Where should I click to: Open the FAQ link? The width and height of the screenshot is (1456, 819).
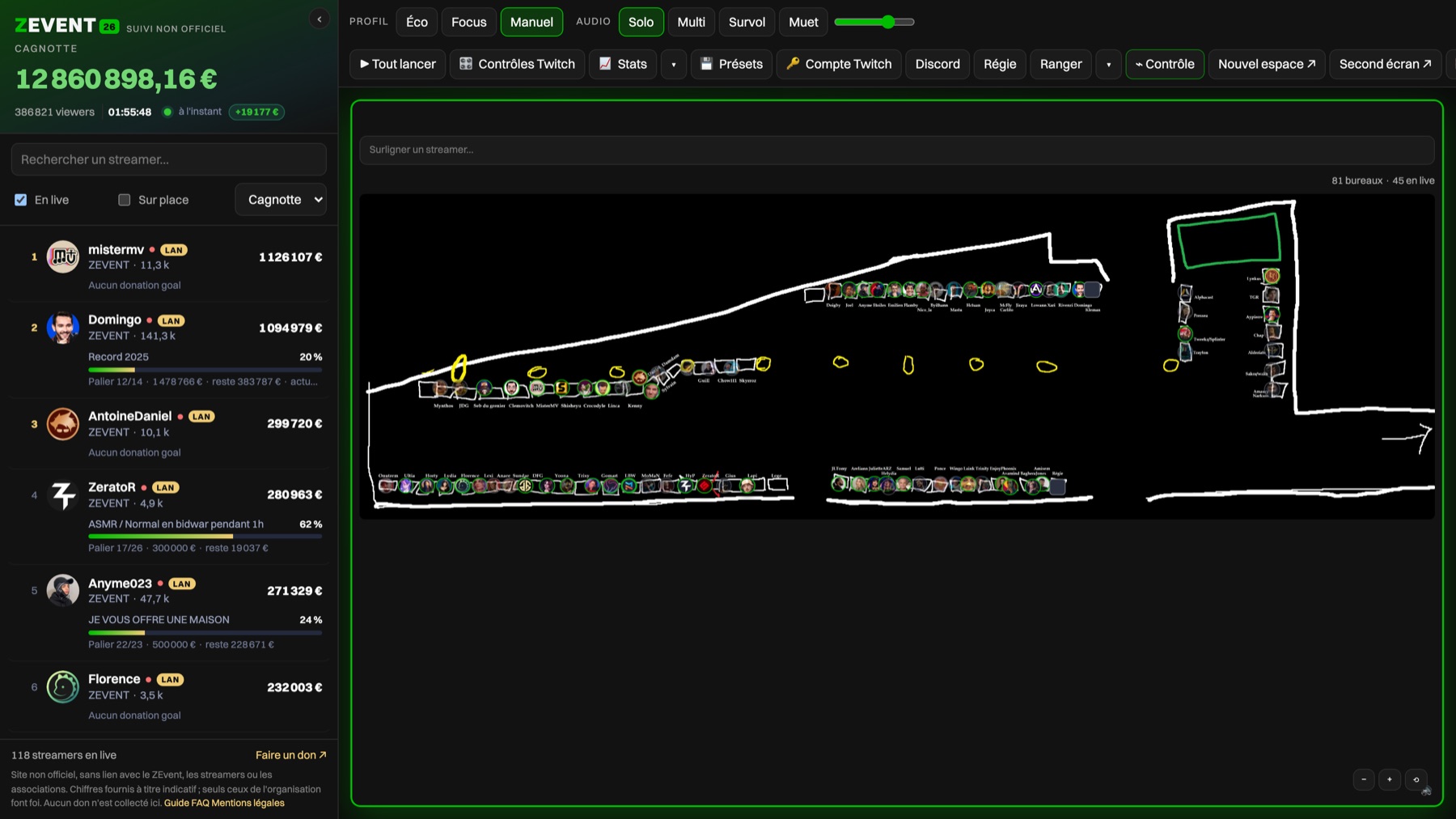[201, 803]
